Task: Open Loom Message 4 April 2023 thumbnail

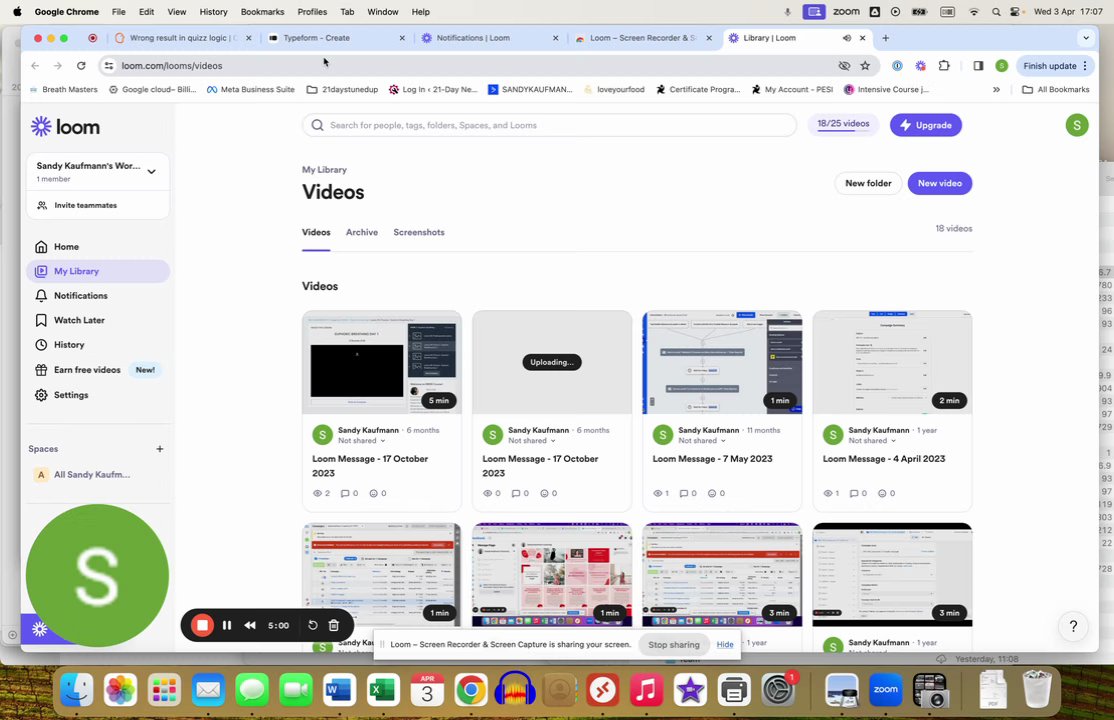Action: (x=892, y=362)
